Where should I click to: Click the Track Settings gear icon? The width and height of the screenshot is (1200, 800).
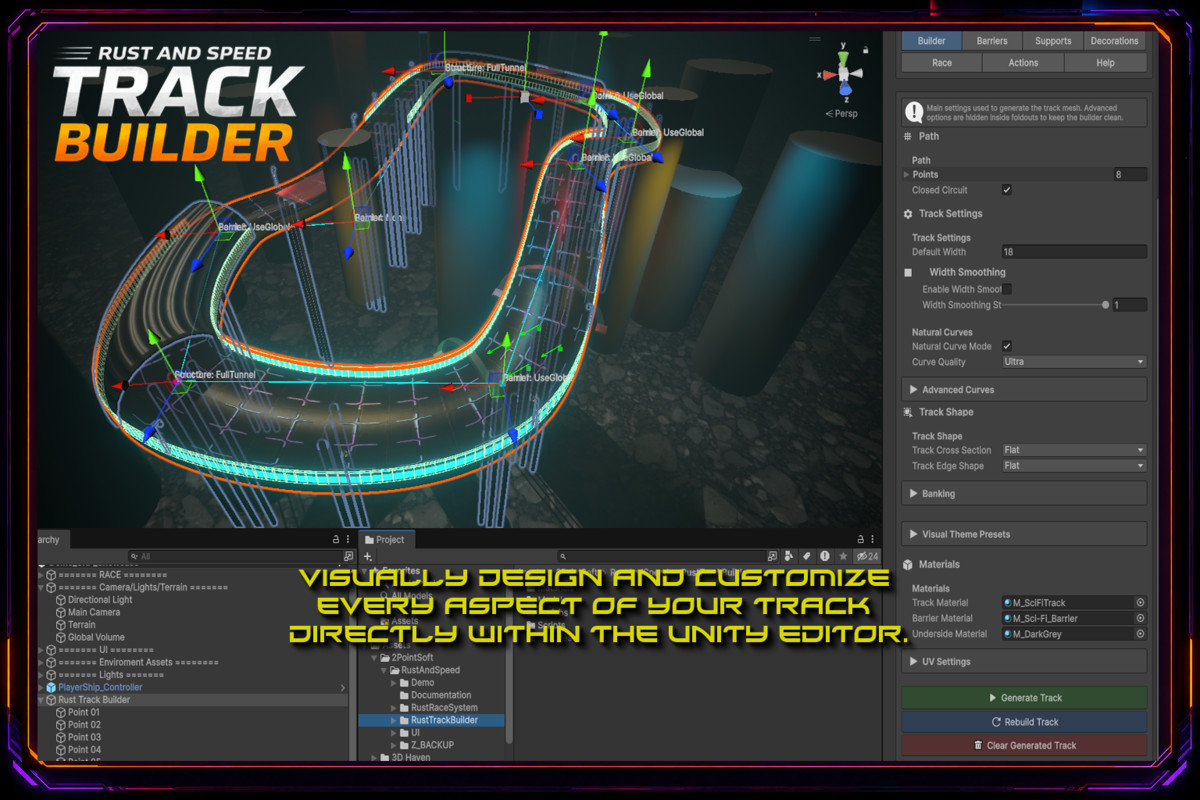(x=908, y=214)
